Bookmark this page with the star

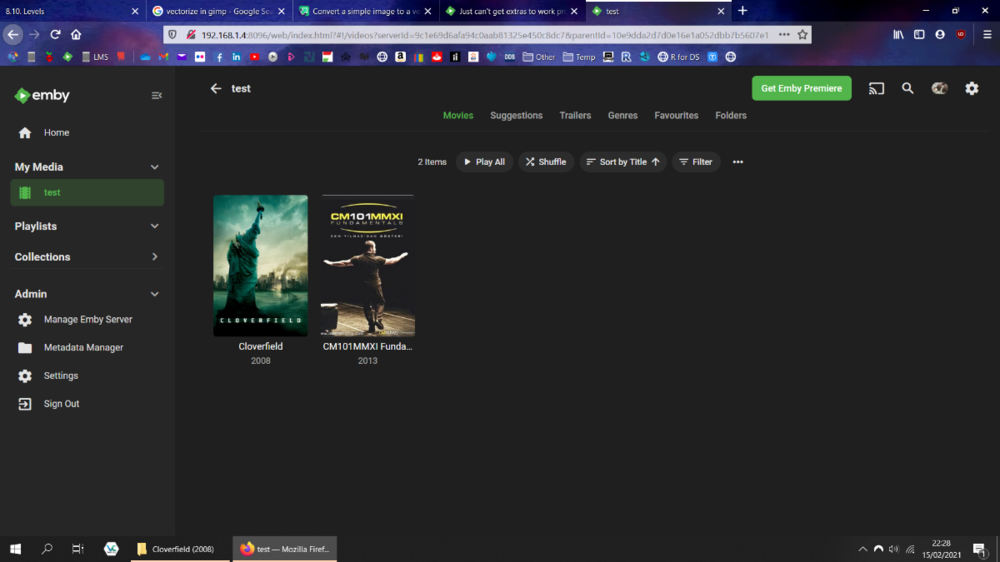tap(802, 34)
